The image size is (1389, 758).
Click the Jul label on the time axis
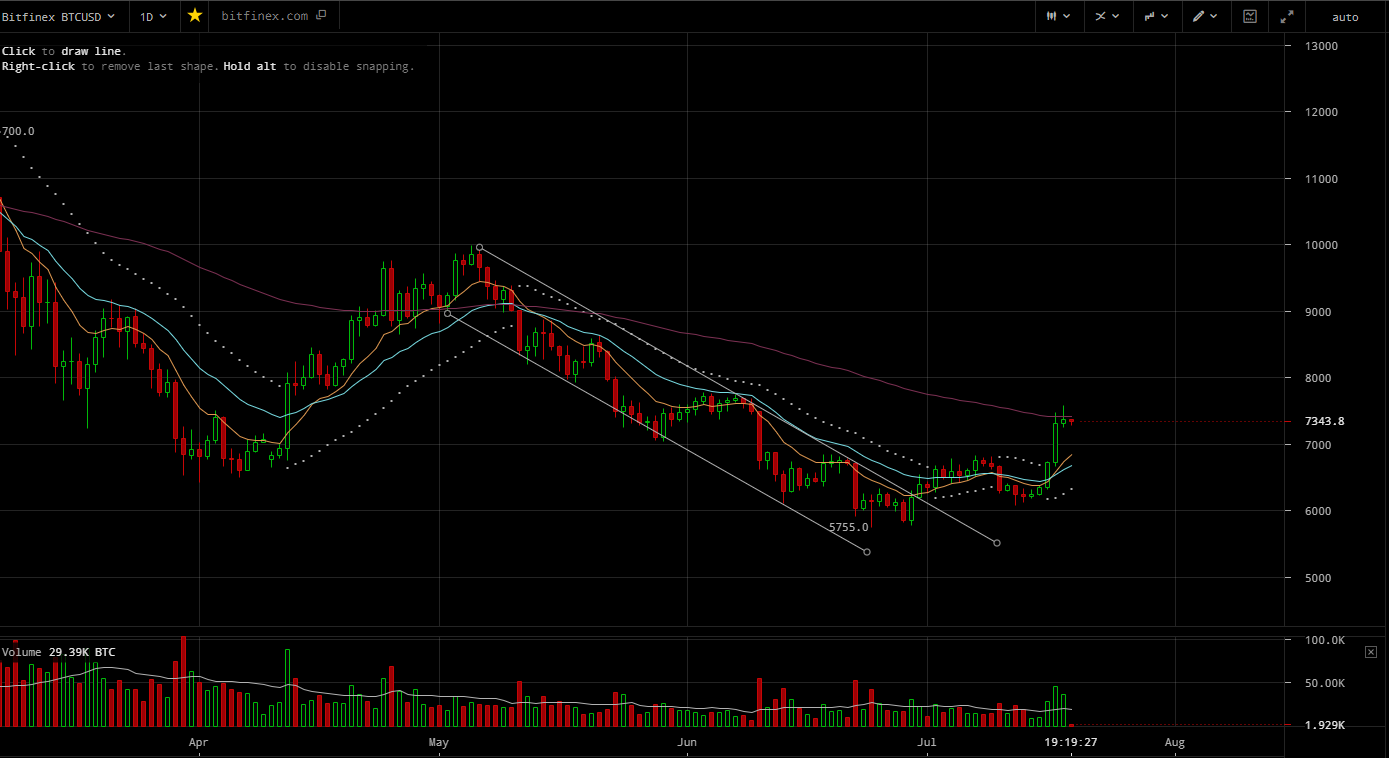927,742
